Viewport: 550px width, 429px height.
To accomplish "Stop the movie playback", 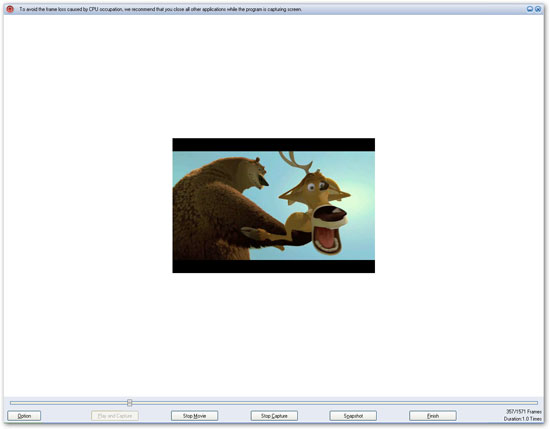I will 194,416.
